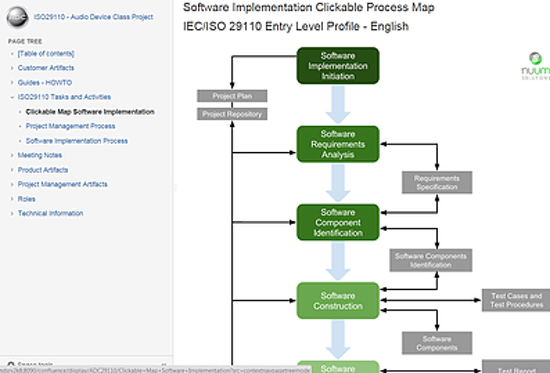Click Software Implementation Clickable Process Map title
This screenshot has height=373, width=550.
pos(309,7)
